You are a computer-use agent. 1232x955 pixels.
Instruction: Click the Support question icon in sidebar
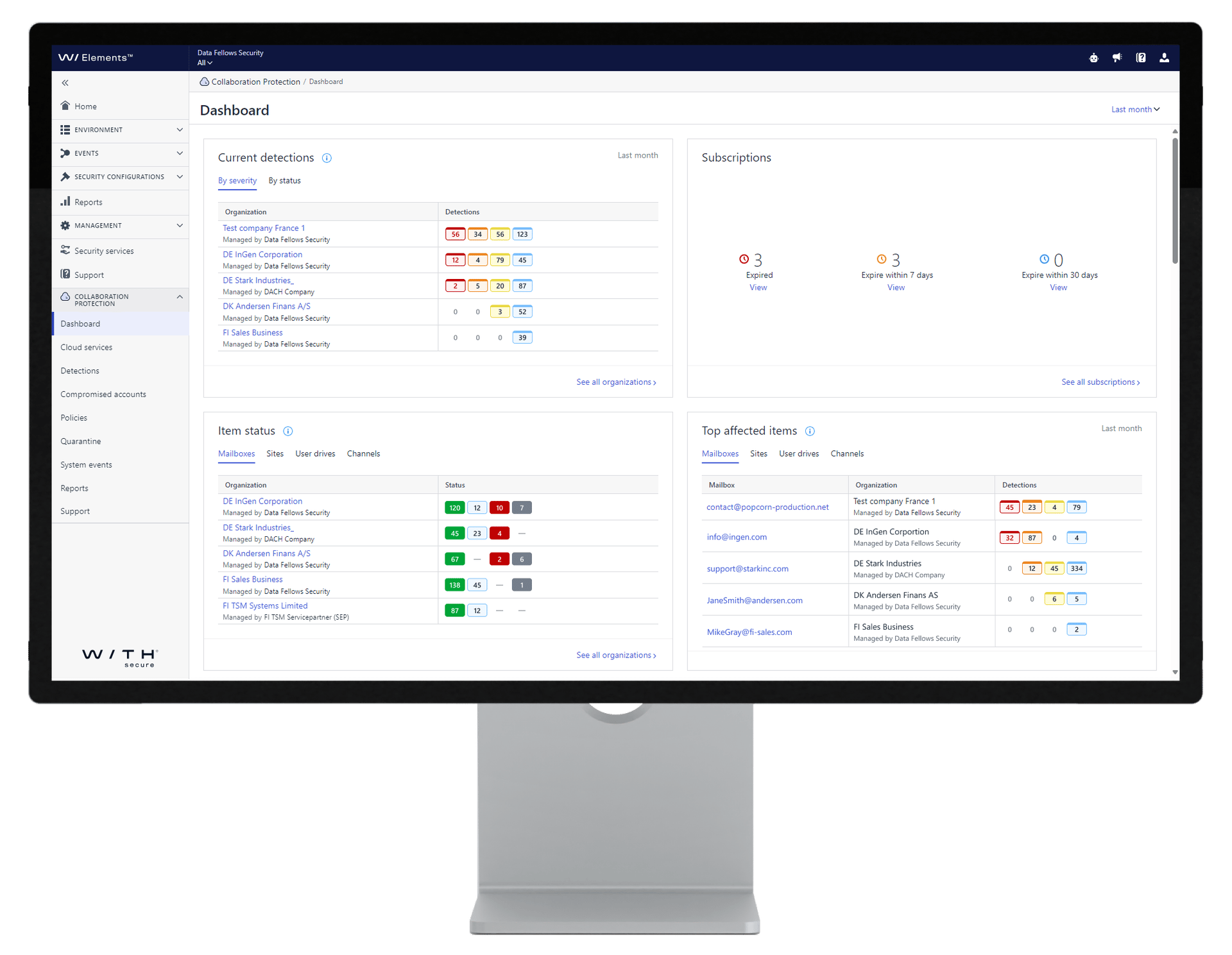click(65, 275)
